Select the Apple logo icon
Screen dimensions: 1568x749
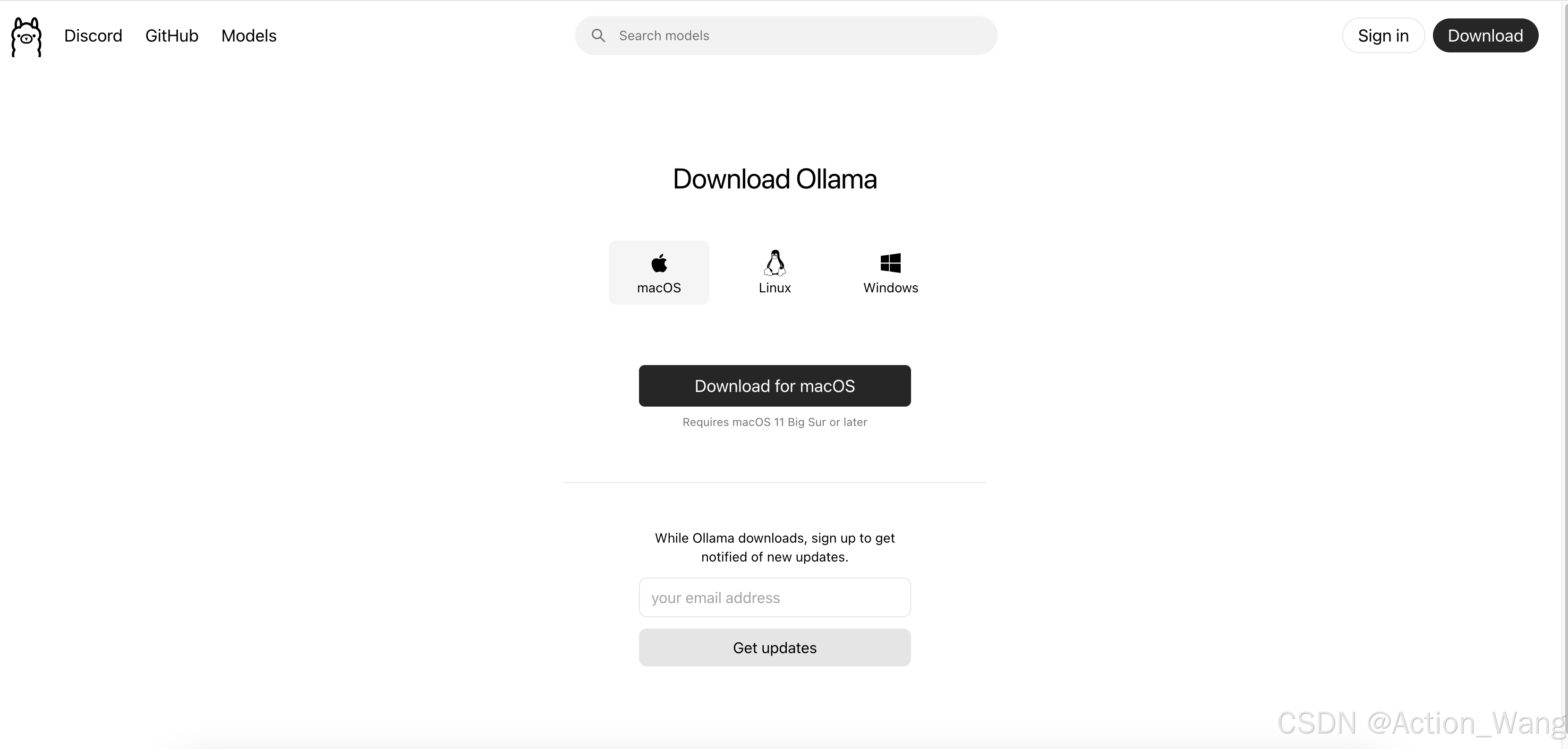click(659, 263)
